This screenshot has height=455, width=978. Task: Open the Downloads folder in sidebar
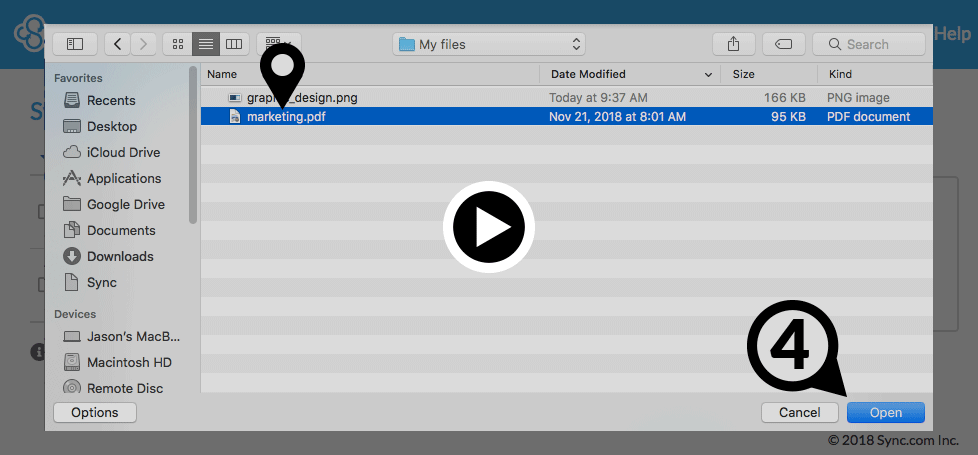point(120,256)
